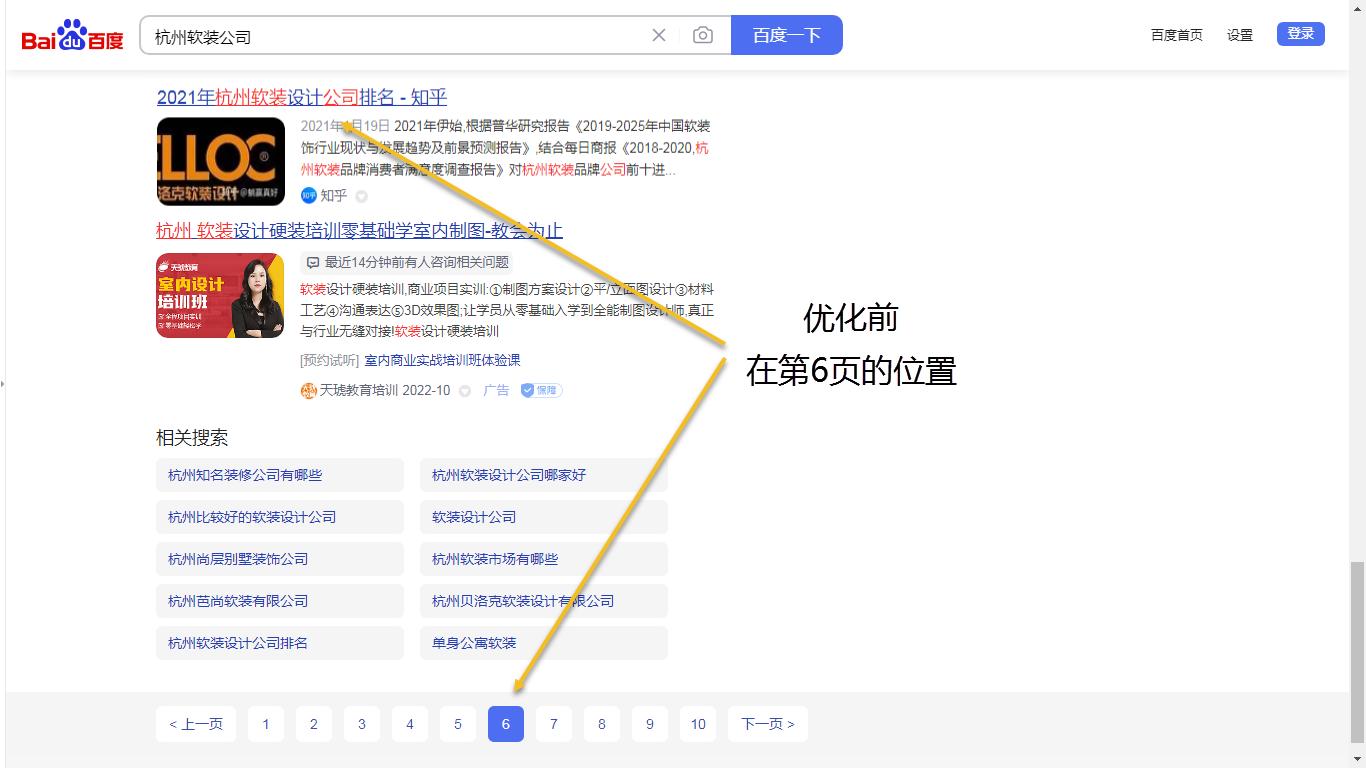This screenshot has height=768, width=1366.
Task: Click the 洛克软装设计 result thumbnail
Action: [219, 160]
